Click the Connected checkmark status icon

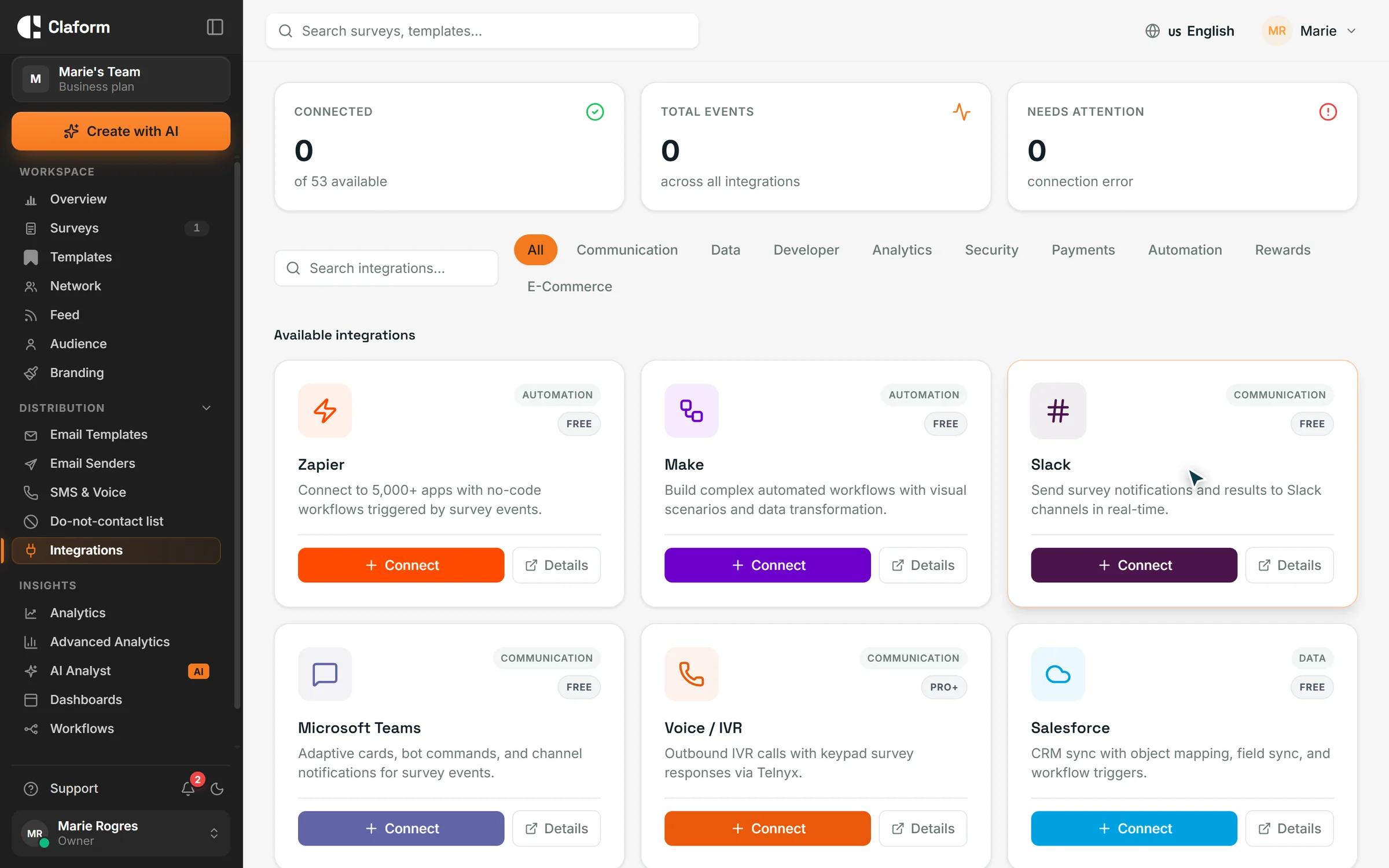point(595,112)
